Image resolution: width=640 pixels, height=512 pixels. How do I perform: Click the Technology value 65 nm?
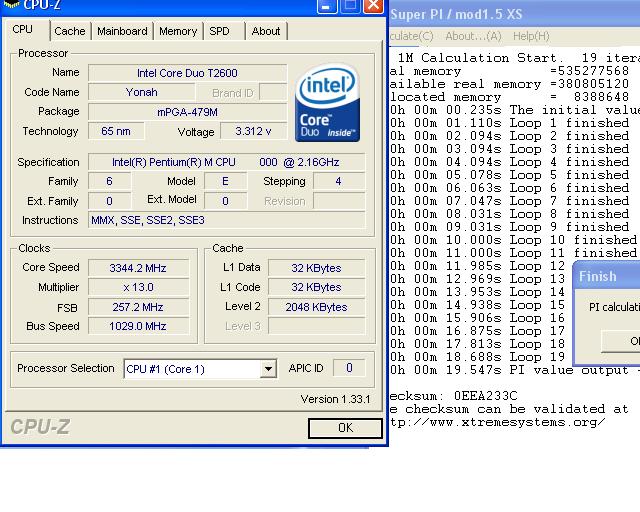(116, 131)
